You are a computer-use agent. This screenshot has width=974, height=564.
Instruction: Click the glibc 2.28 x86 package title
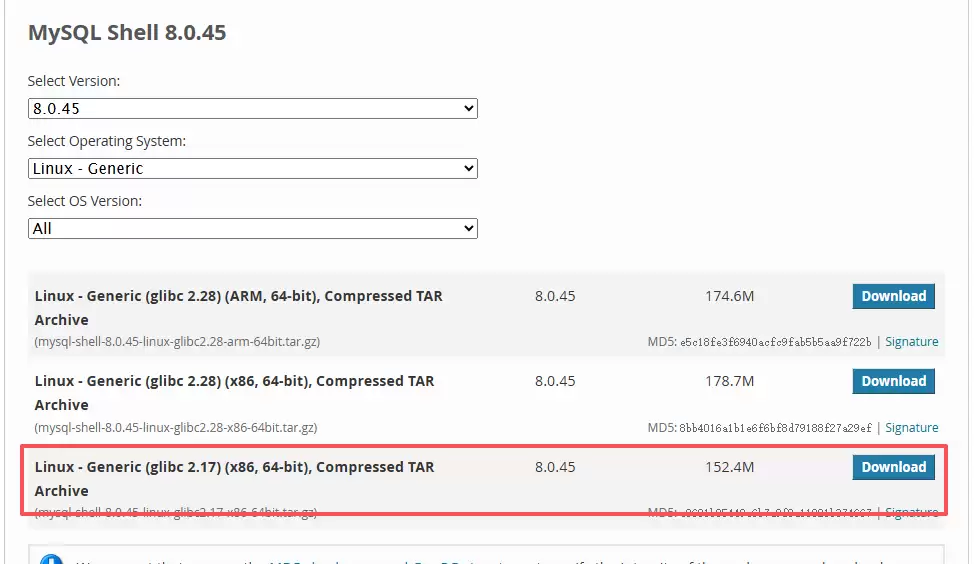point(234,382)
